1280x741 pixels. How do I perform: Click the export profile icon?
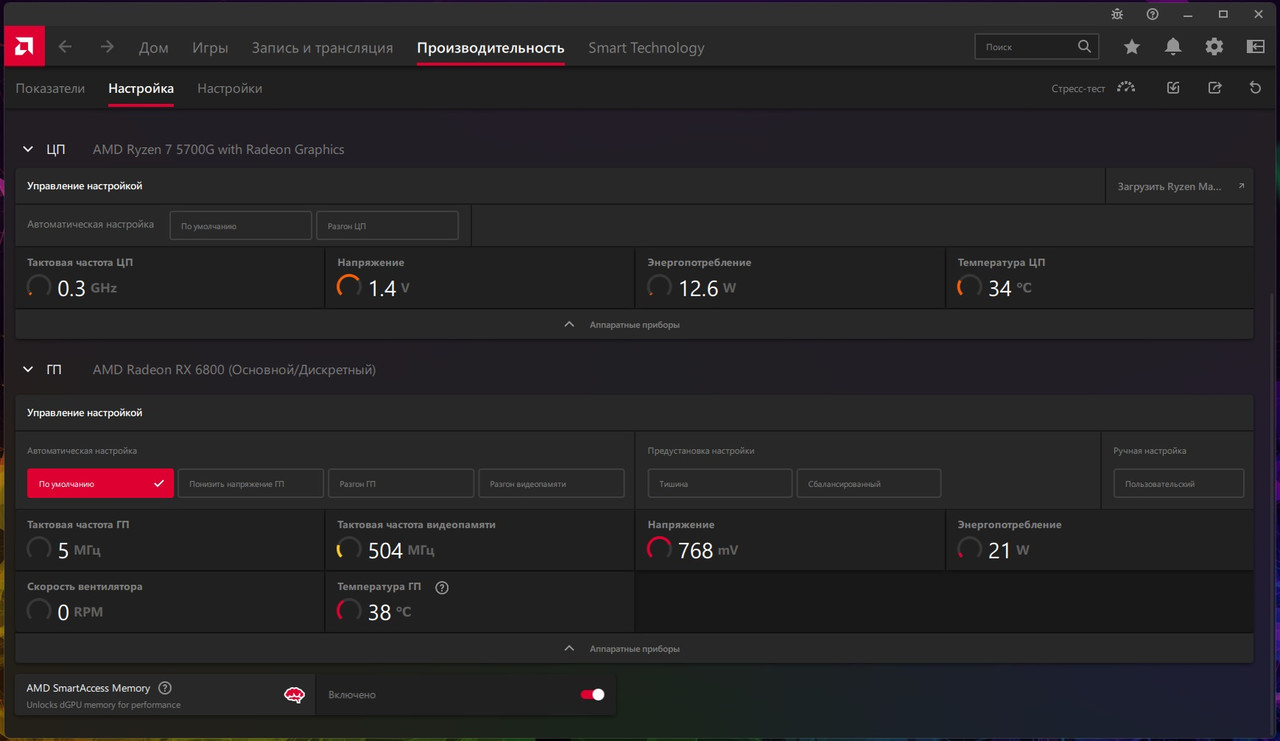point(1215,88)
